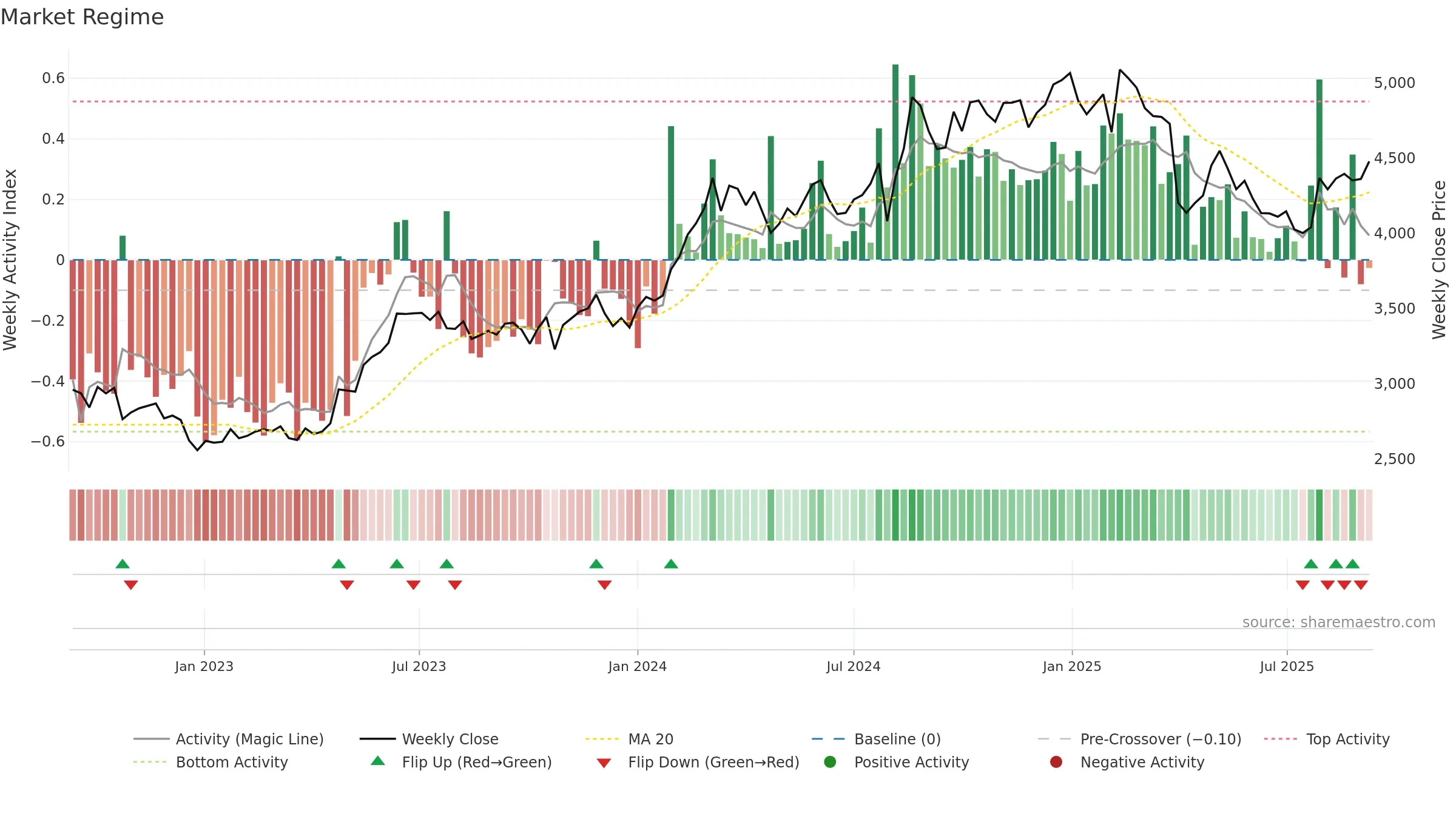Click the 0.6 activity axis label

(53, 78)
